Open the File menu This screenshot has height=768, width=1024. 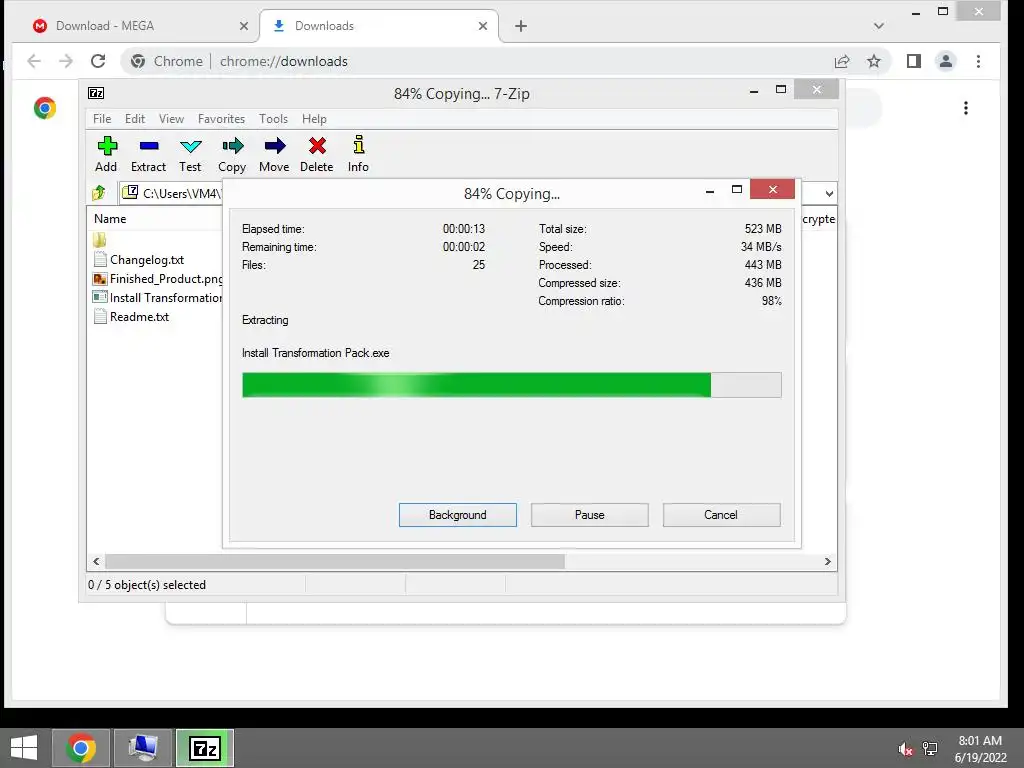tap(102, 119)
